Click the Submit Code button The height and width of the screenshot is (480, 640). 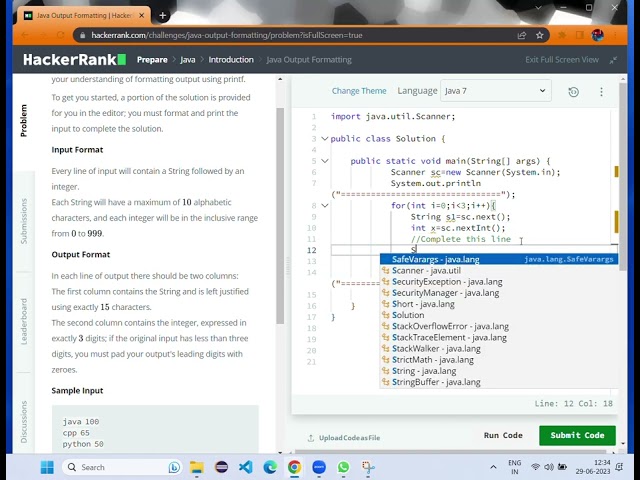tap(577, 435)
